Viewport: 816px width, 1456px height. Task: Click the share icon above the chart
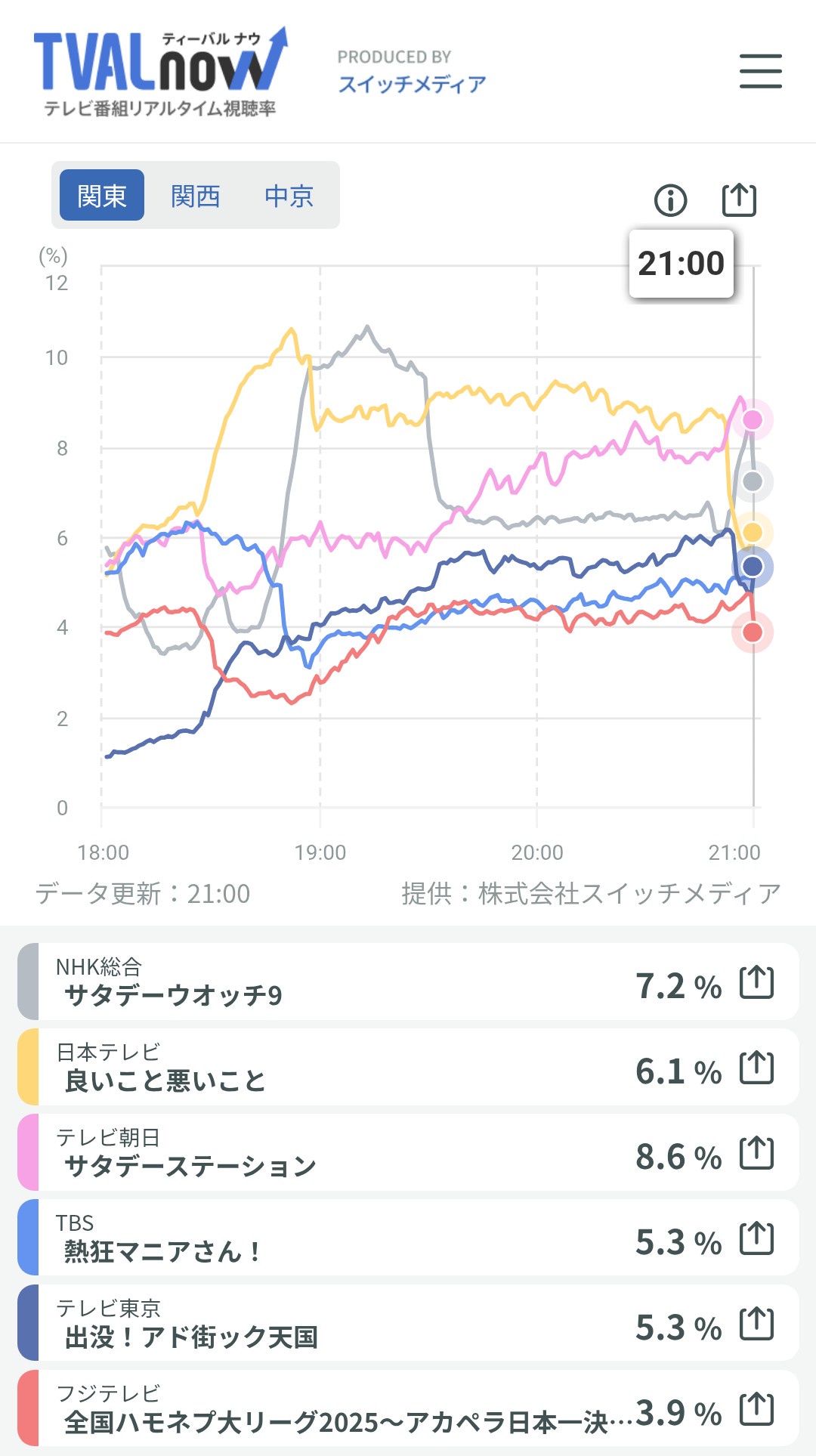[739, 200]
